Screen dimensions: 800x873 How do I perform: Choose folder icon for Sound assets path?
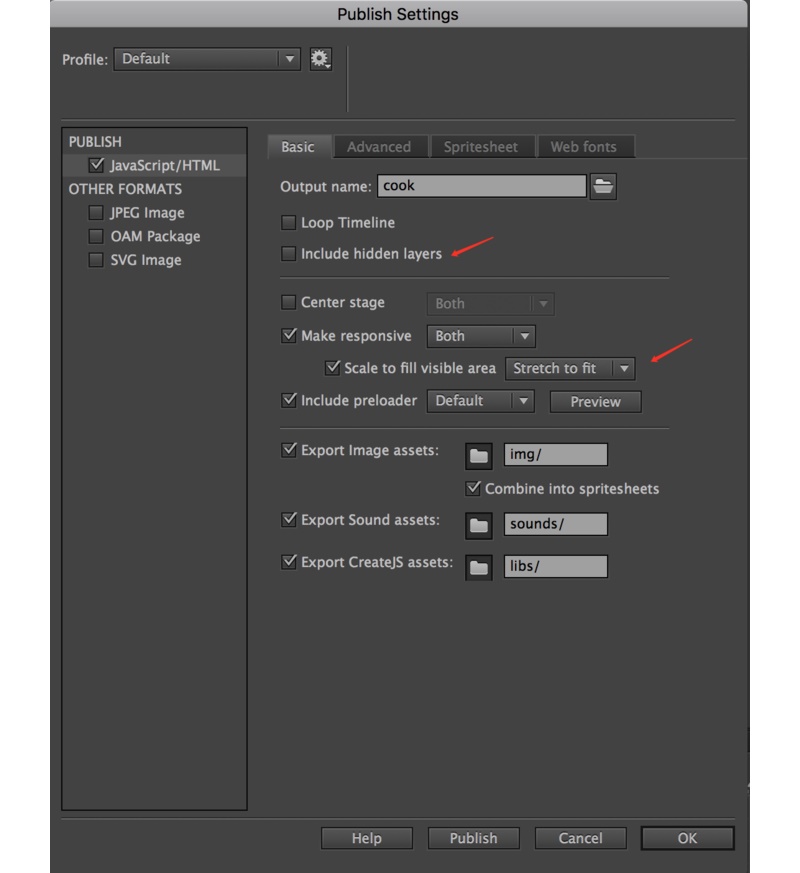479,525
